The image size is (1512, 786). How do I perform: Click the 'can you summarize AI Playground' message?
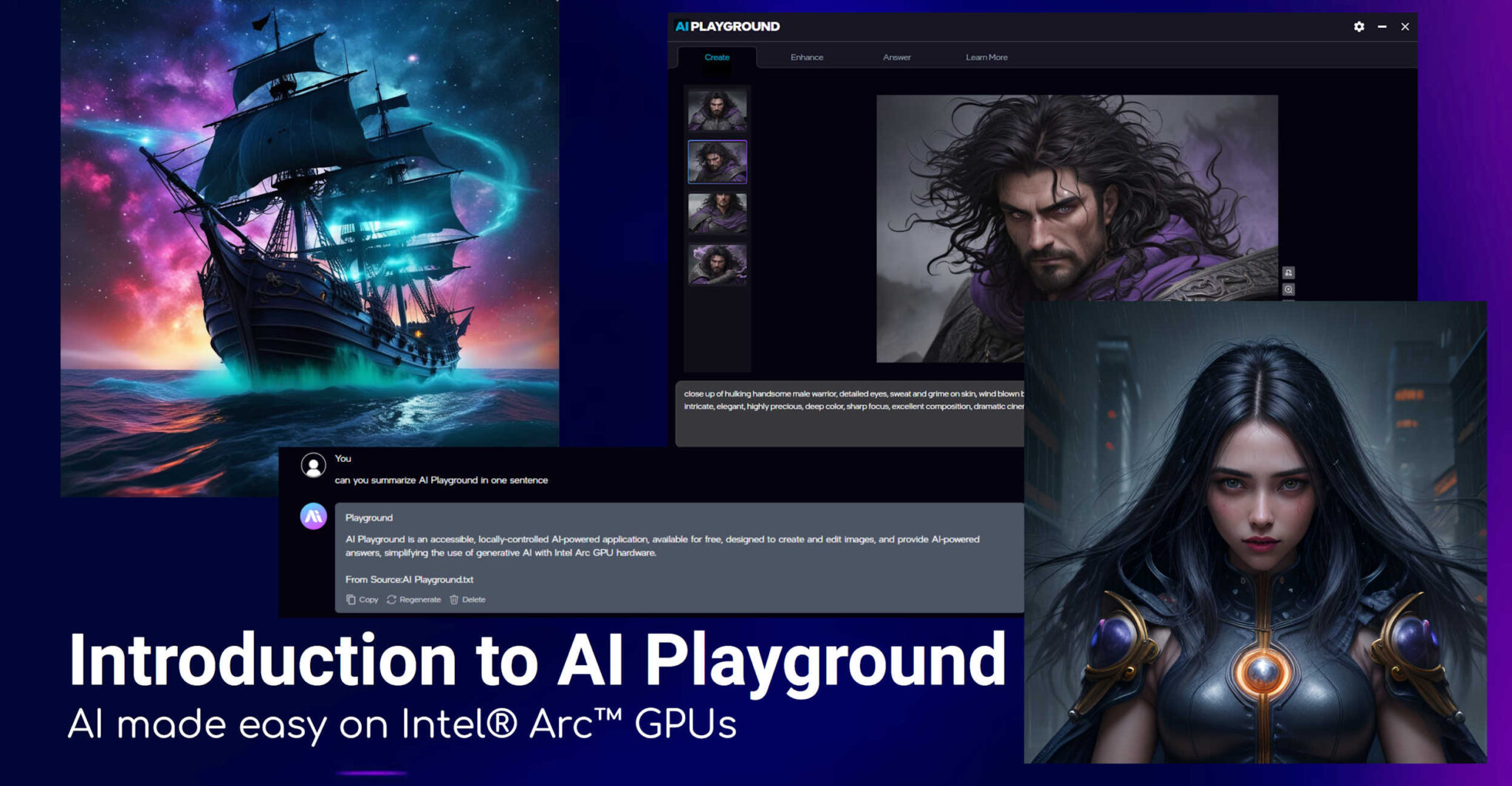tap(441, 480)
